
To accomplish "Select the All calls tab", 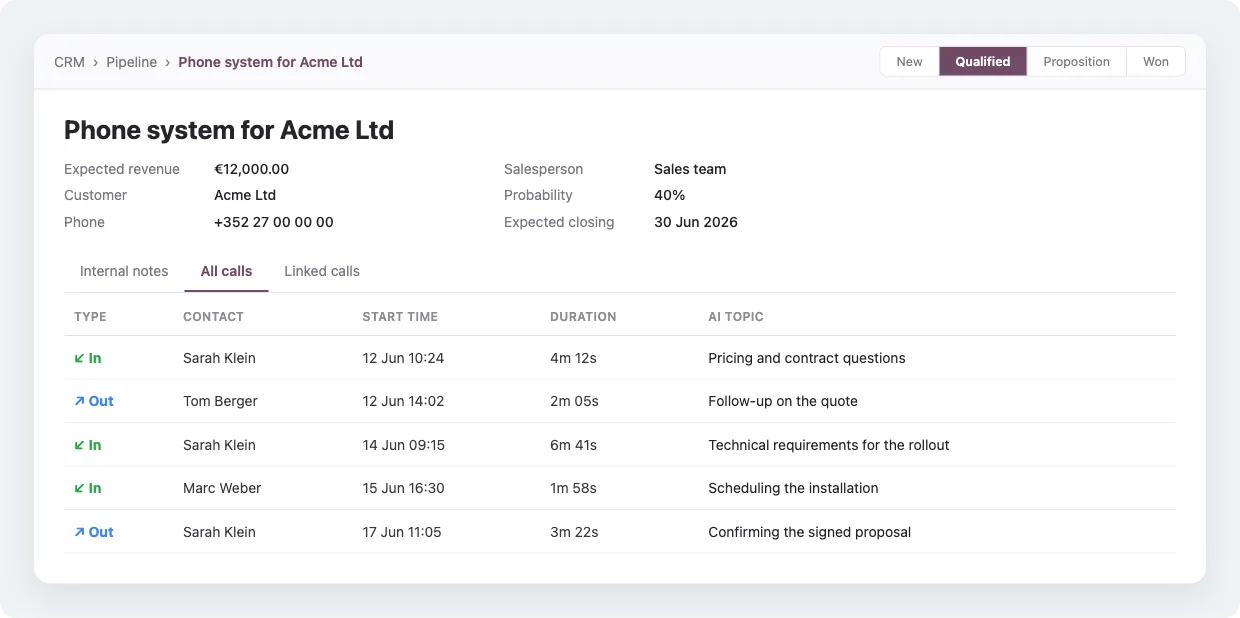I will point(226,271).
